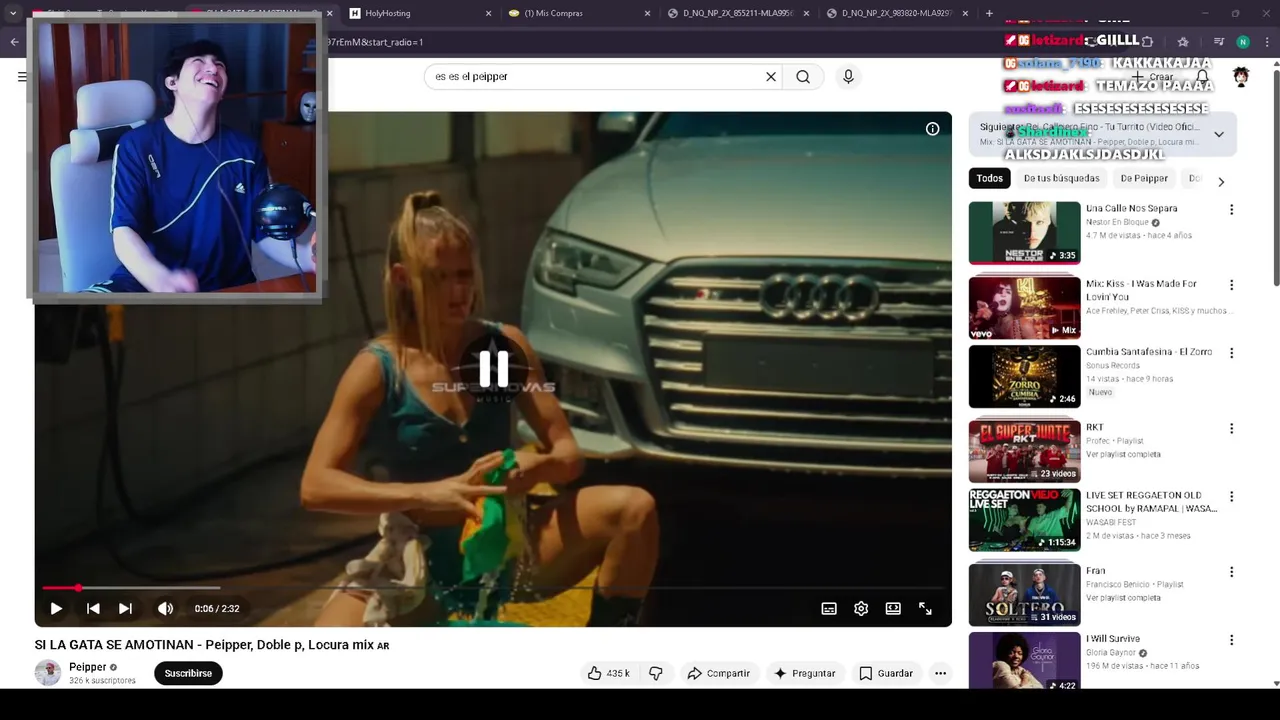Skip to next video in player
The width and height of the screenshot is (1280, 720).
125,608
